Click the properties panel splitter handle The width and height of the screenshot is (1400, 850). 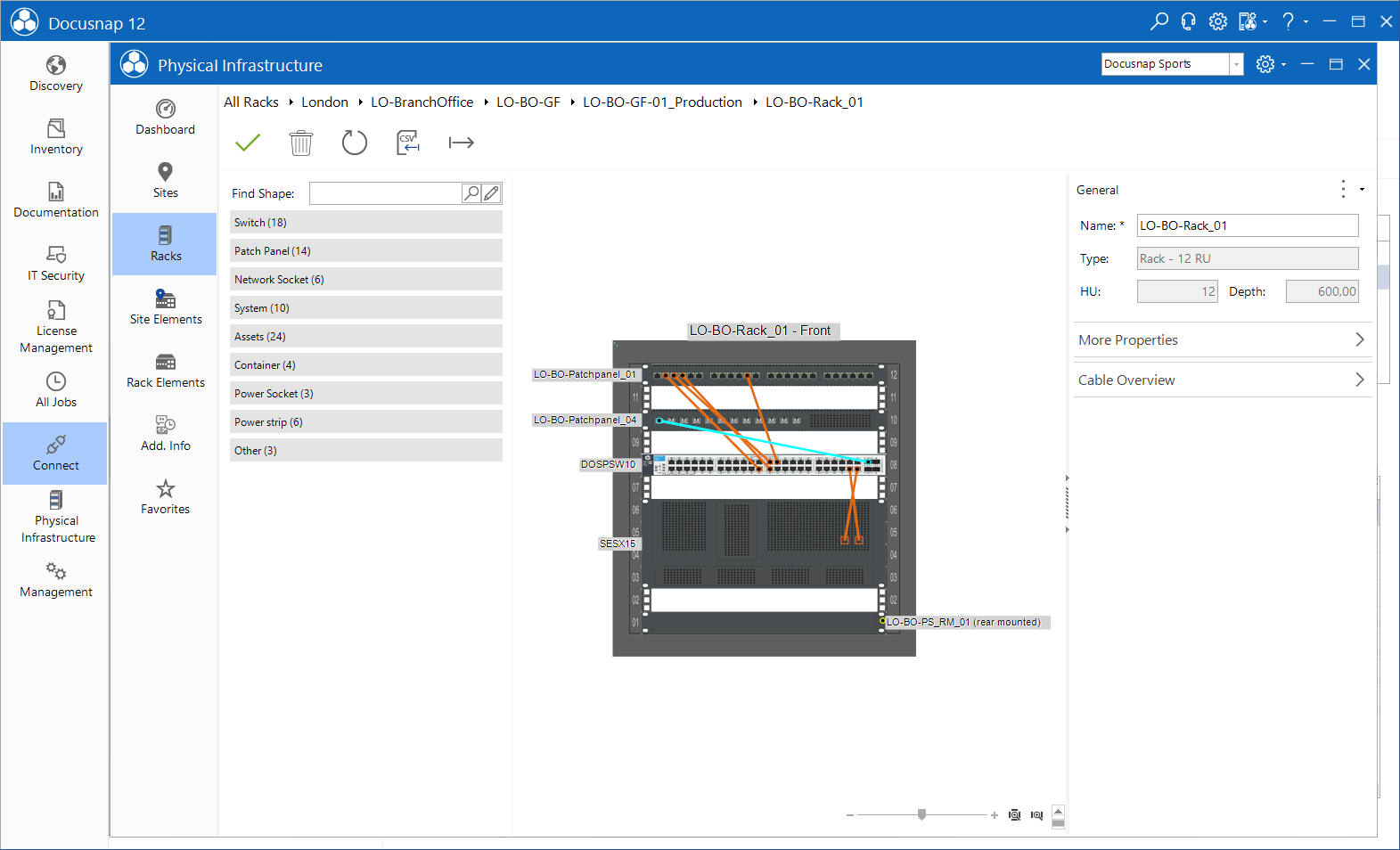point(1067,504)
